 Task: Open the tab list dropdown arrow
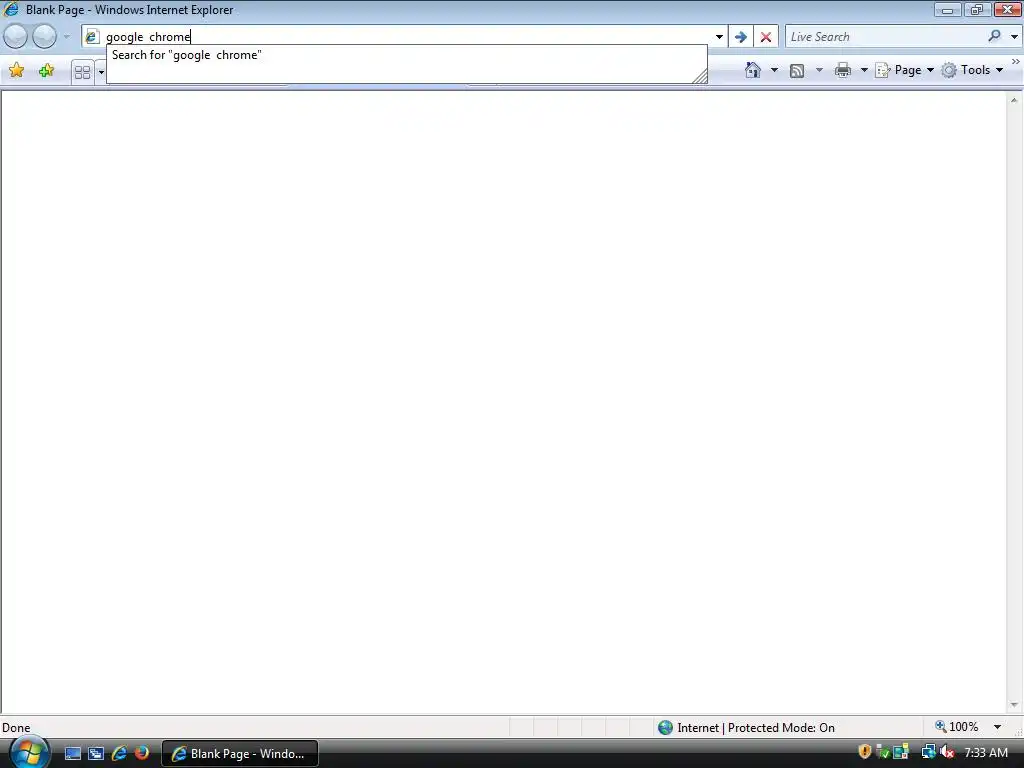click(101, 72)
